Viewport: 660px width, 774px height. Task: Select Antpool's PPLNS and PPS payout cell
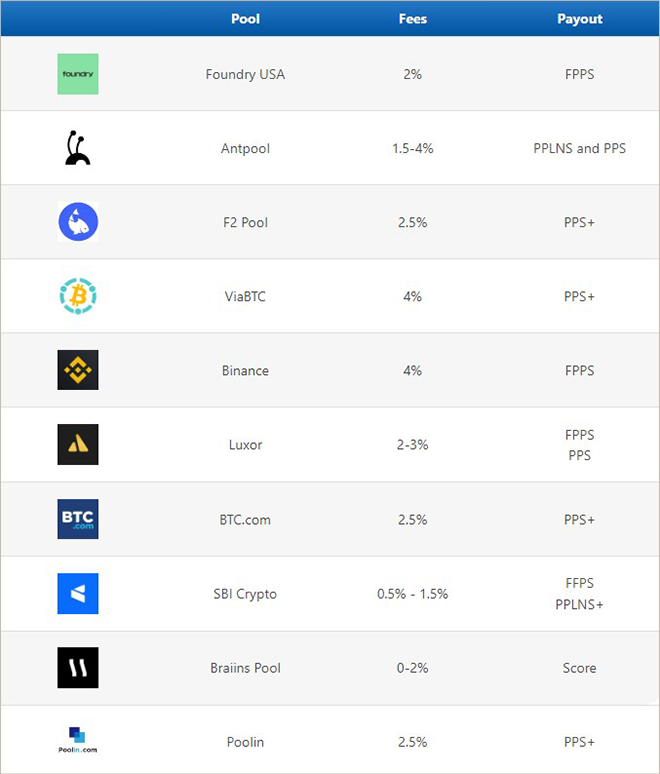tap(580, 148)
